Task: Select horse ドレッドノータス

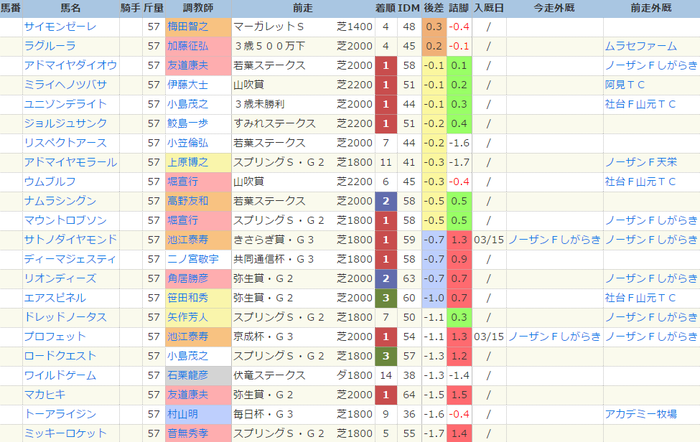Action: [66, 317]
